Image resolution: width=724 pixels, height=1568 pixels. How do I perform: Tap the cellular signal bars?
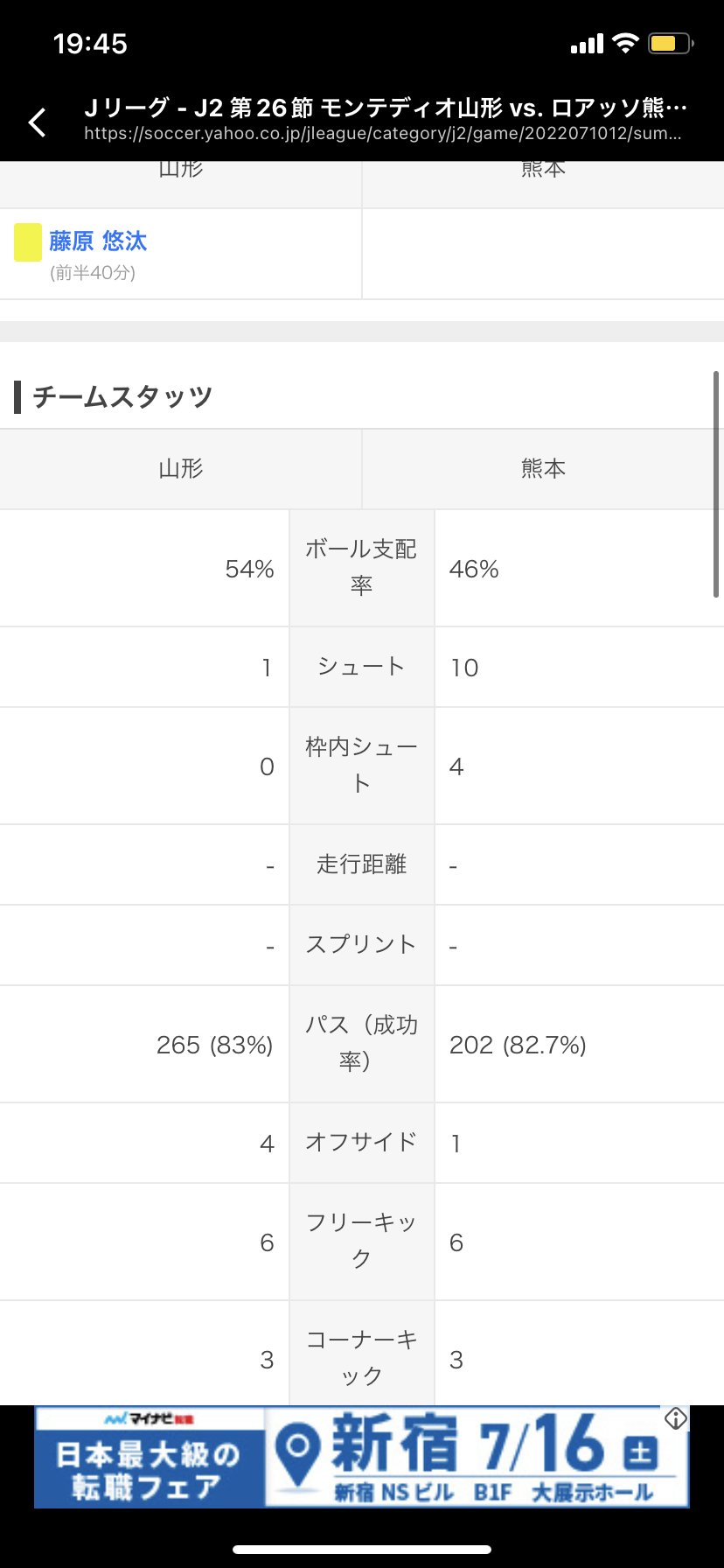point(587,44)
